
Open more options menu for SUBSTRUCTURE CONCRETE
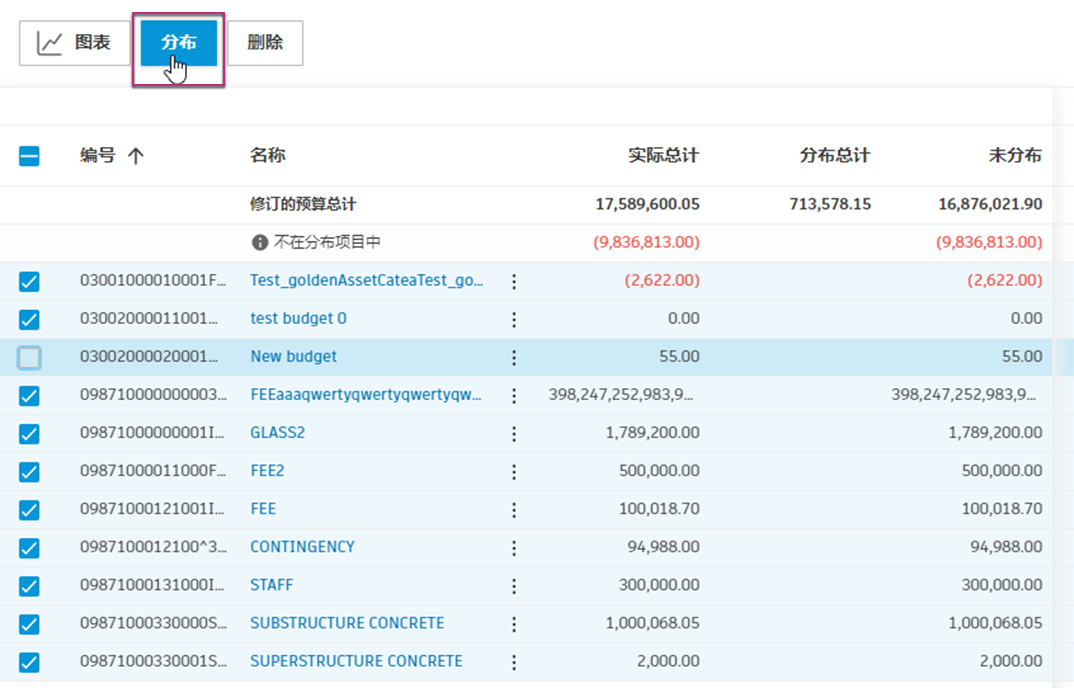514,624
